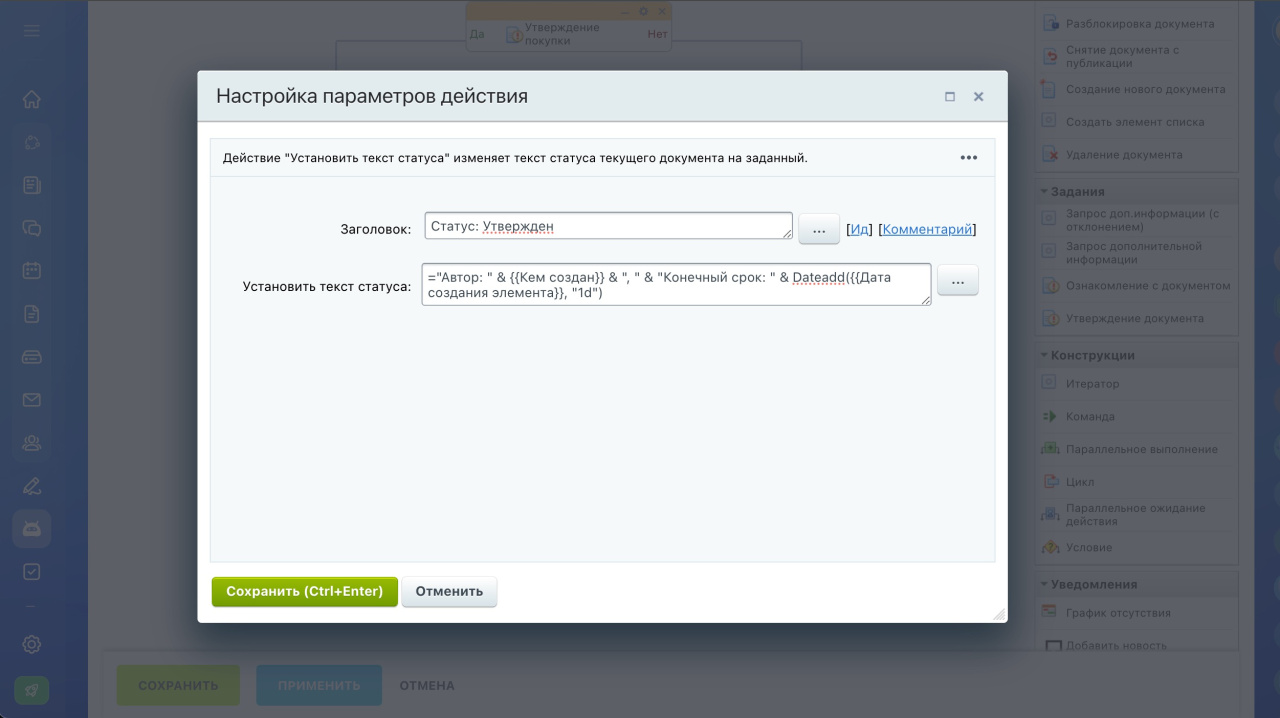This screenshot has width=1280, height=718.
Task: Open the calendar icon in sidebar
Action: 32,270
